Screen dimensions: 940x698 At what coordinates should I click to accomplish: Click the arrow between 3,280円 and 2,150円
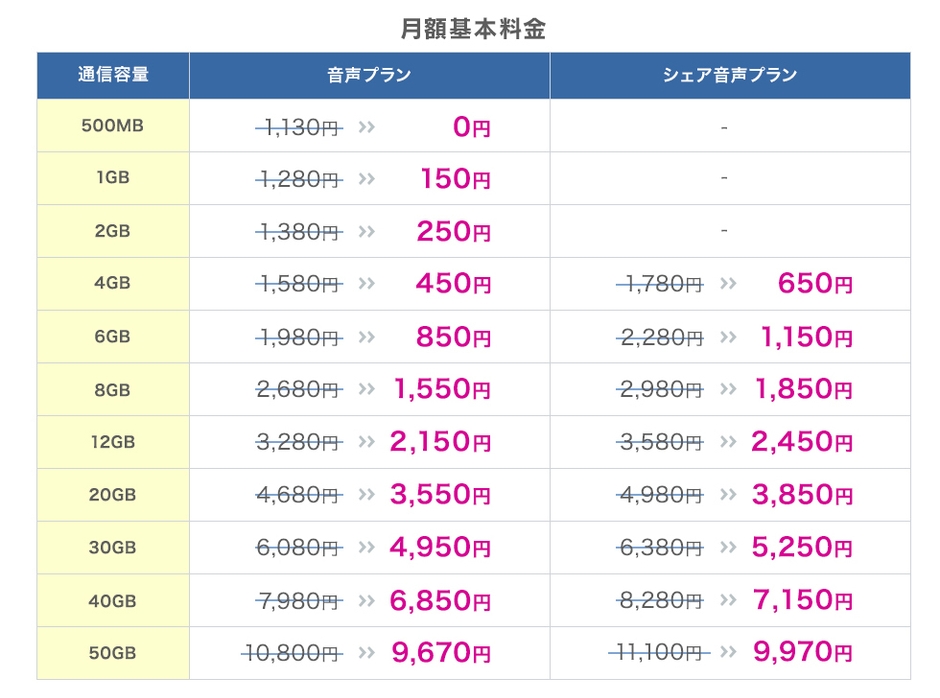366,442
